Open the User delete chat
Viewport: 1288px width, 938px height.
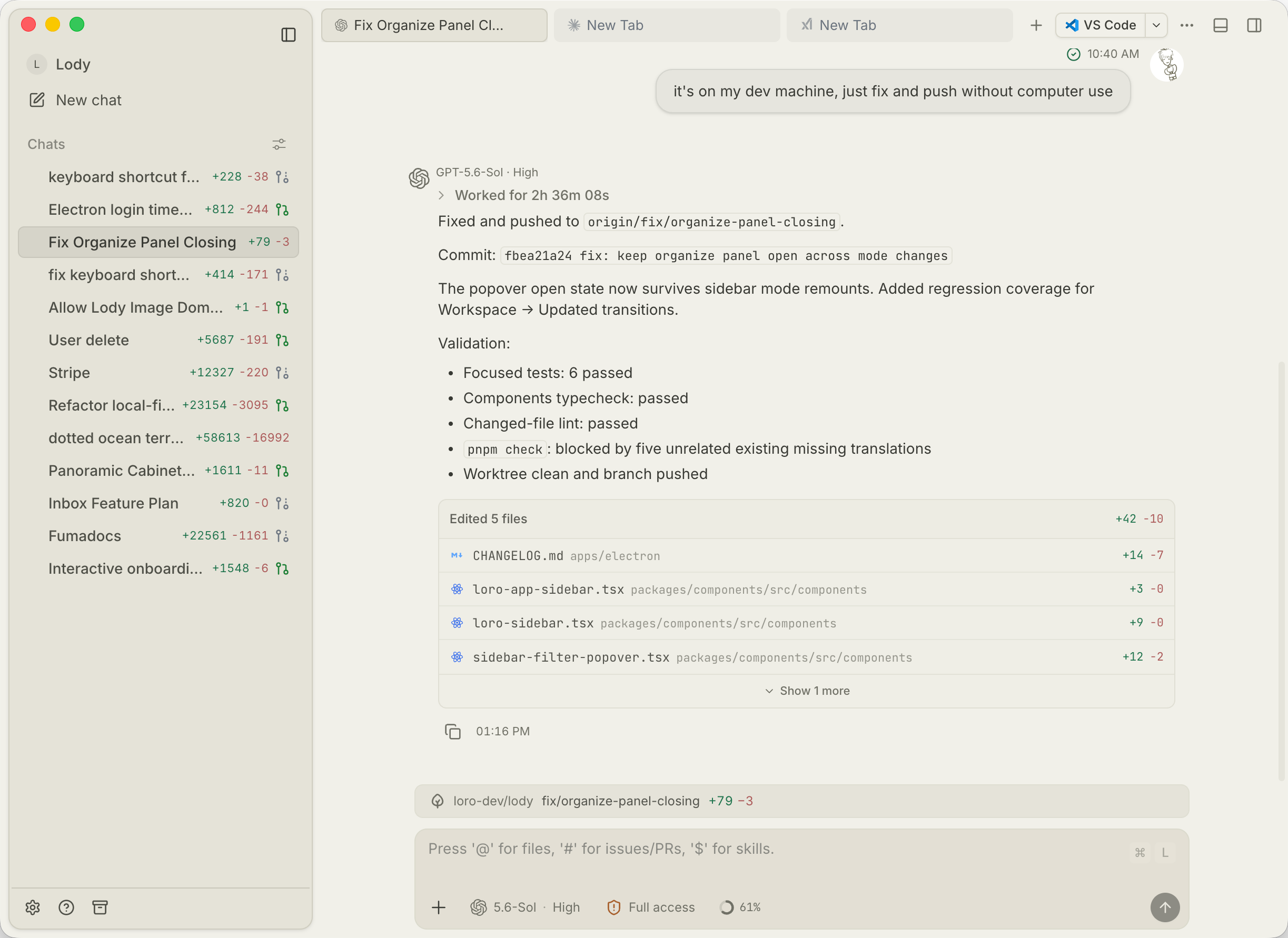(x=158, y=340)
